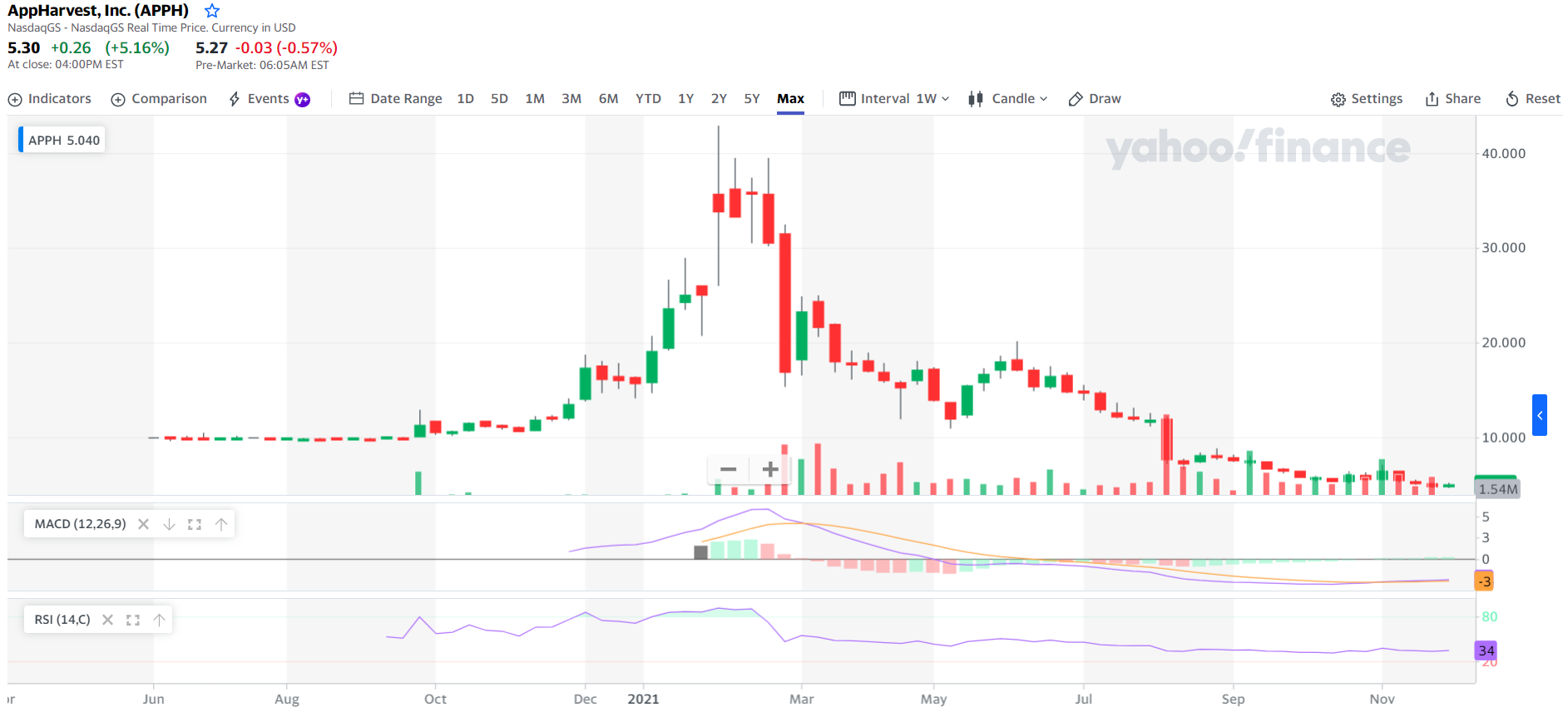Select the YTD range
The image size is (1568, 727).
point(648,99)
